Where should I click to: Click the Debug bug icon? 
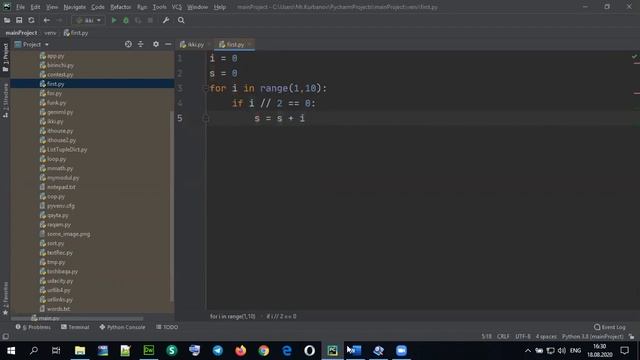126,20
